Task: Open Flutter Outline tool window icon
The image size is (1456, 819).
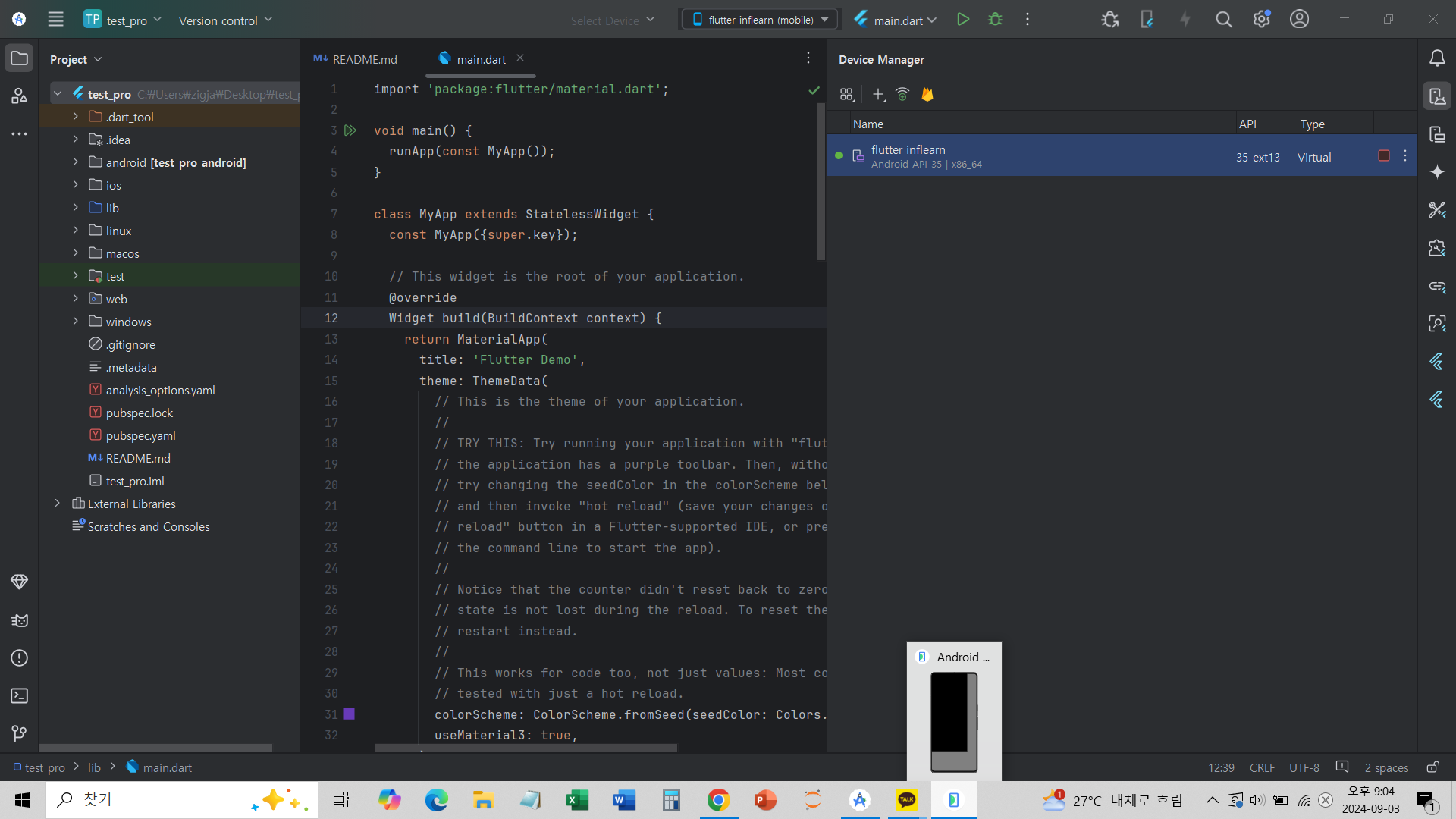Action: click(x=1437, y=362)
